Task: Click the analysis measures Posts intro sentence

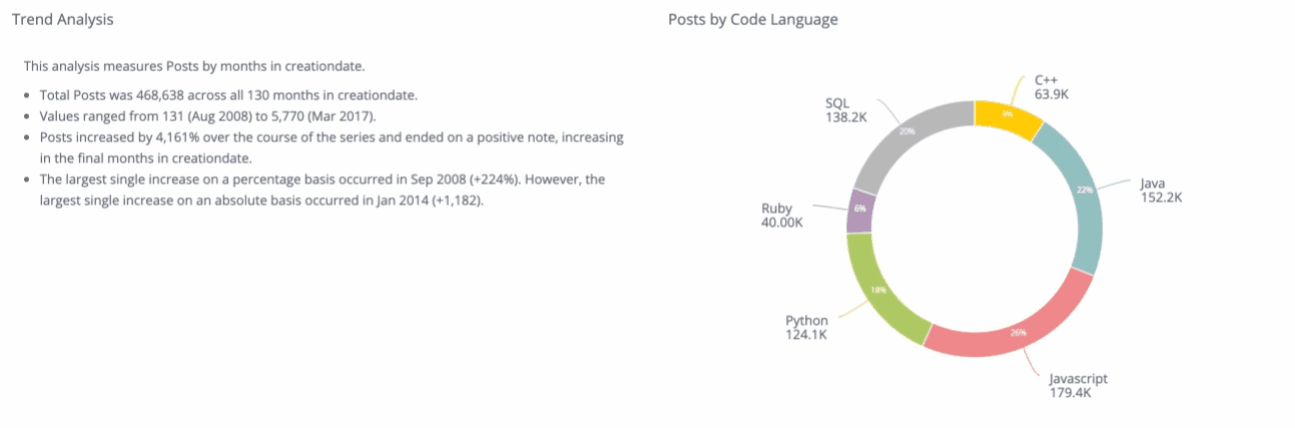Action: pos(194,67)
